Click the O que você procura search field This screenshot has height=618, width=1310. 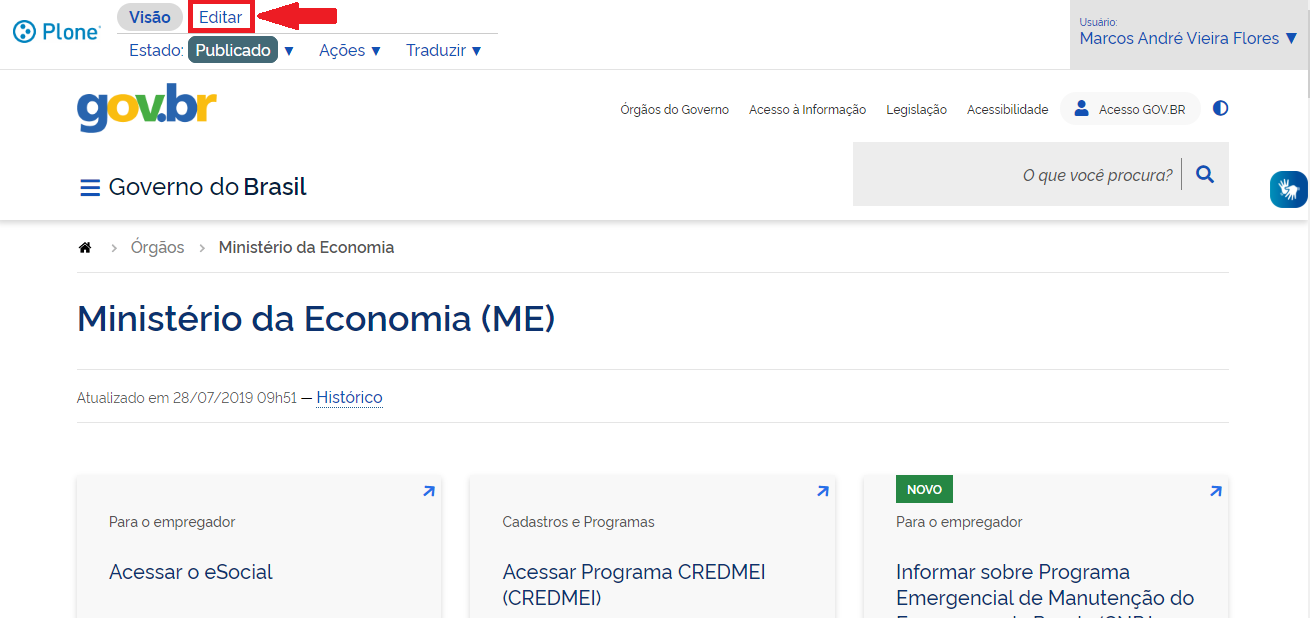[x=1017, y=175]
